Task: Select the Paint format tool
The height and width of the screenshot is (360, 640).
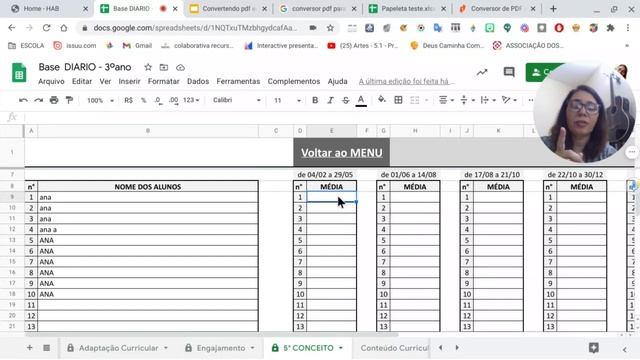Action: 69,100
